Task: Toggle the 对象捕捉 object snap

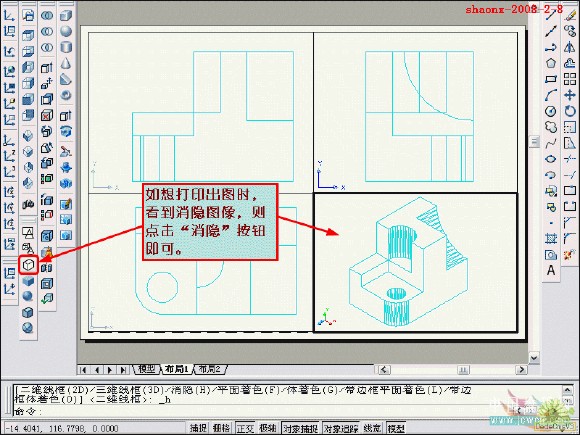Action: (300, 428)
